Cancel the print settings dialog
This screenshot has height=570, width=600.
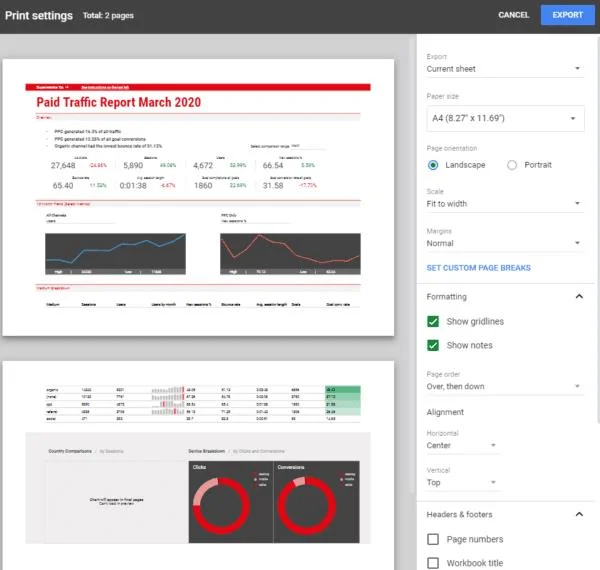513,15
